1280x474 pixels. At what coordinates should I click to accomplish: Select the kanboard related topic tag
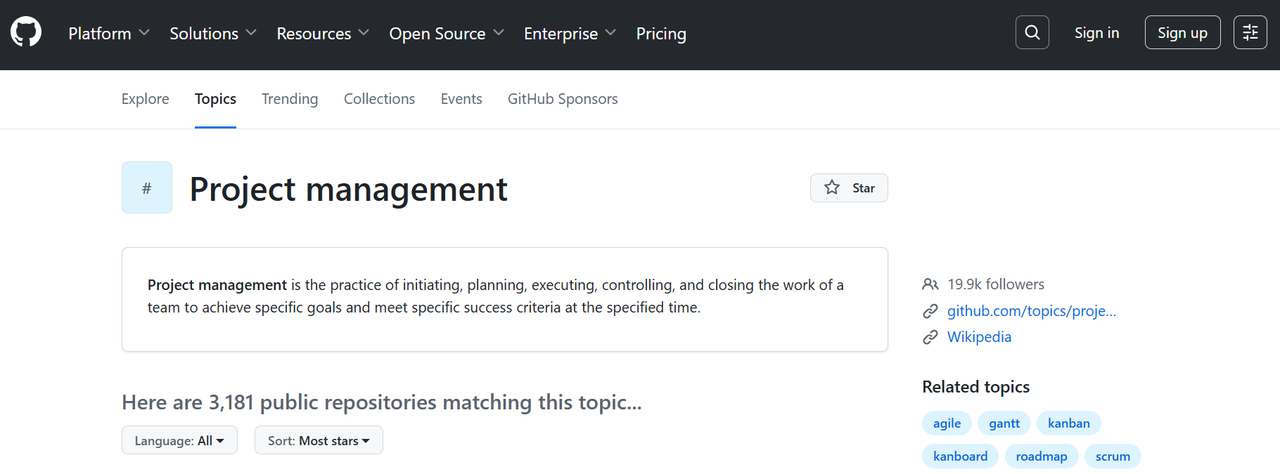960,456
